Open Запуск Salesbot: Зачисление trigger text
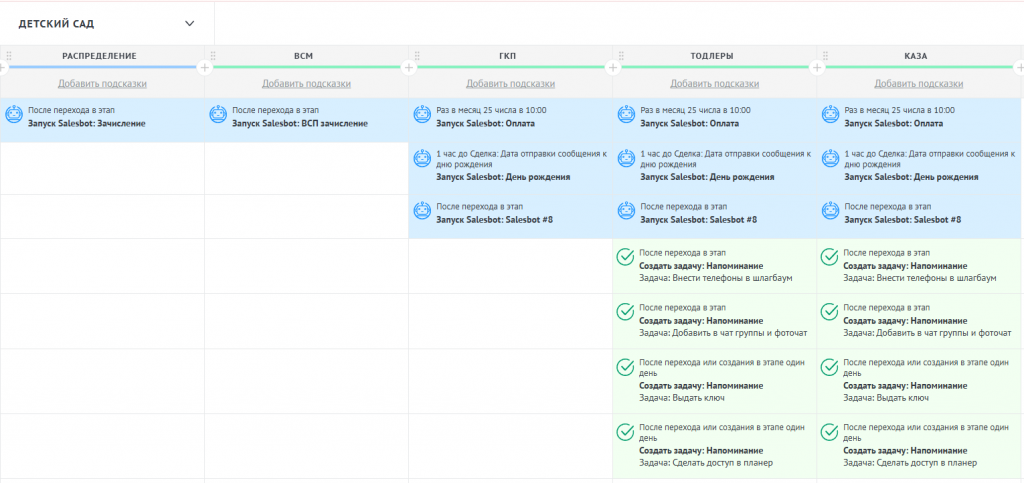 (x=87, y=123)
